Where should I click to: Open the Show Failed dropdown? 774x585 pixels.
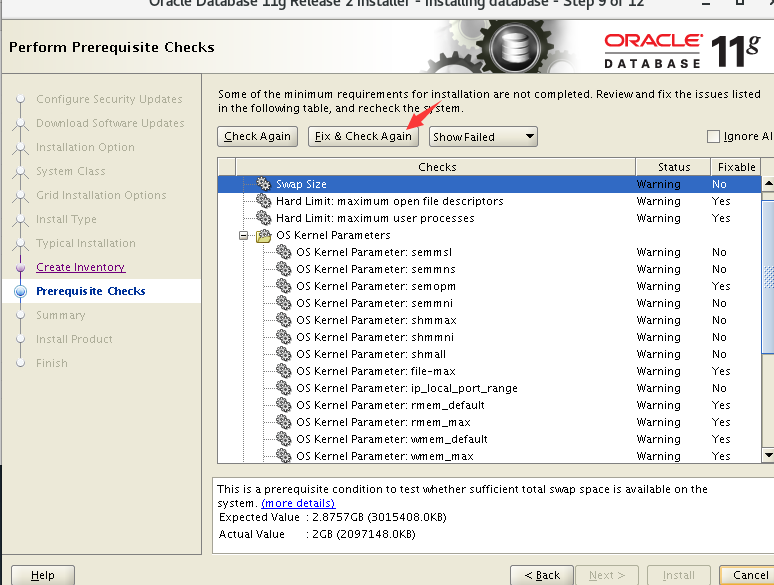pos(483,137)
